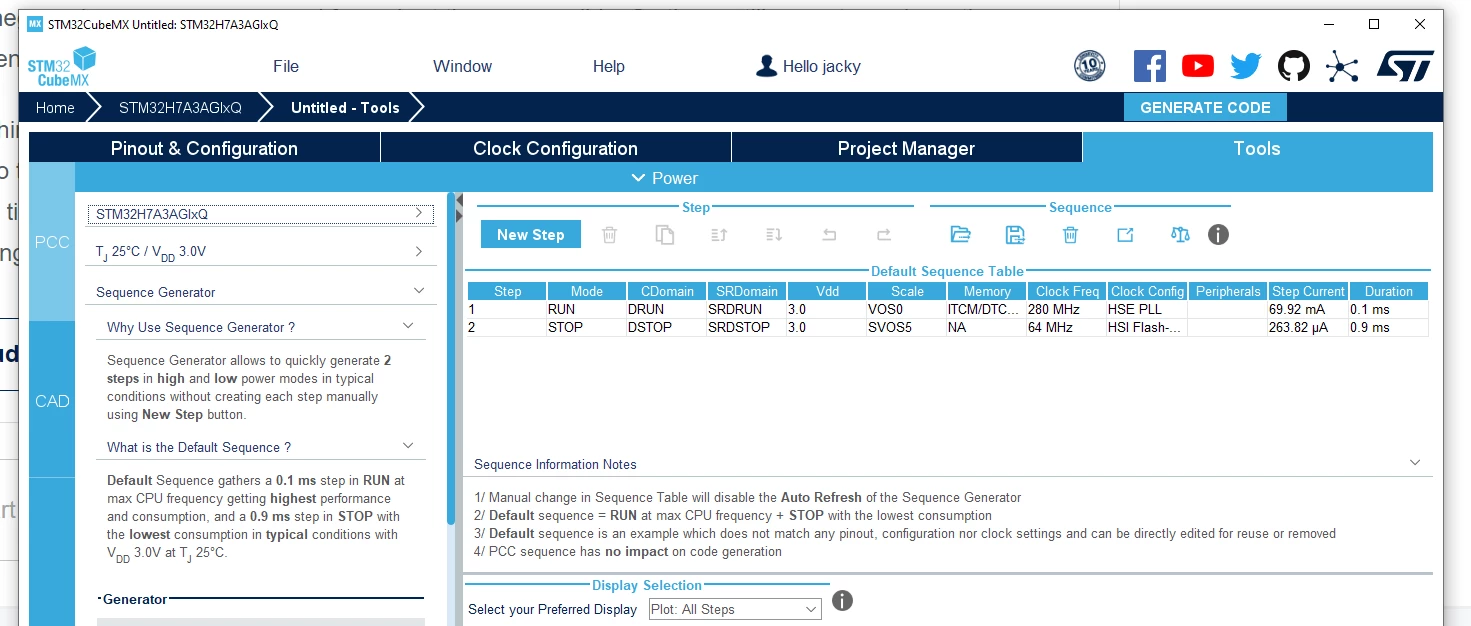This screenshot has height=626, width=1471.
Task: Click the New Step button
Action: tap(530, 235)
